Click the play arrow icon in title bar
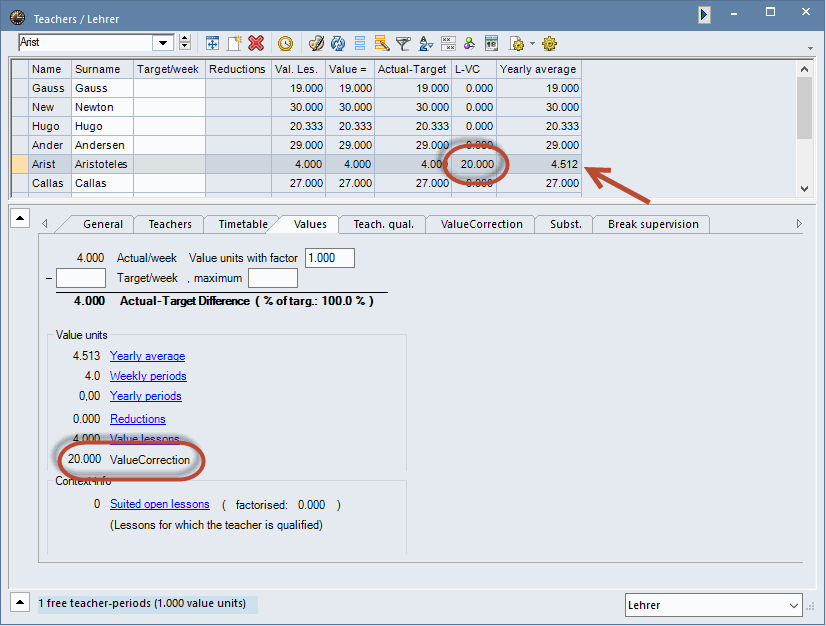The height and width of the screenshot is (626, 826). (704, 14)
